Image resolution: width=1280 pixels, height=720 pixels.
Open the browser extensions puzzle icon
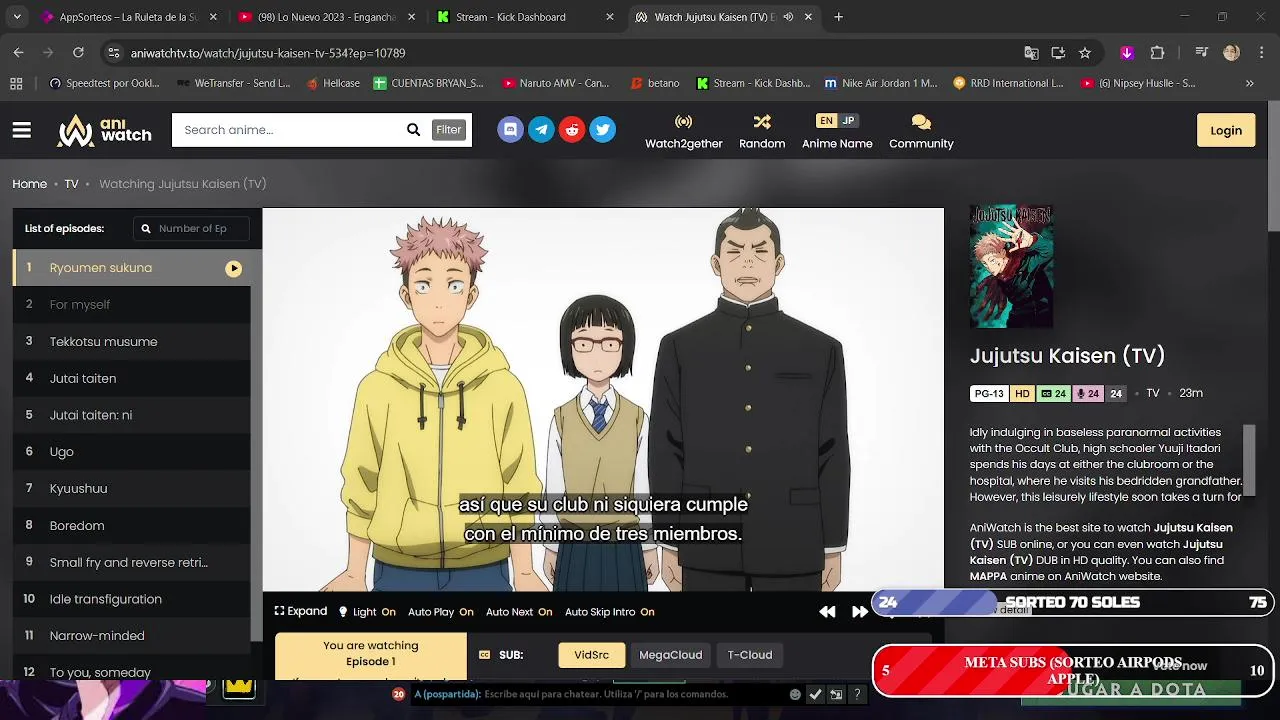tap(1157, 53)
